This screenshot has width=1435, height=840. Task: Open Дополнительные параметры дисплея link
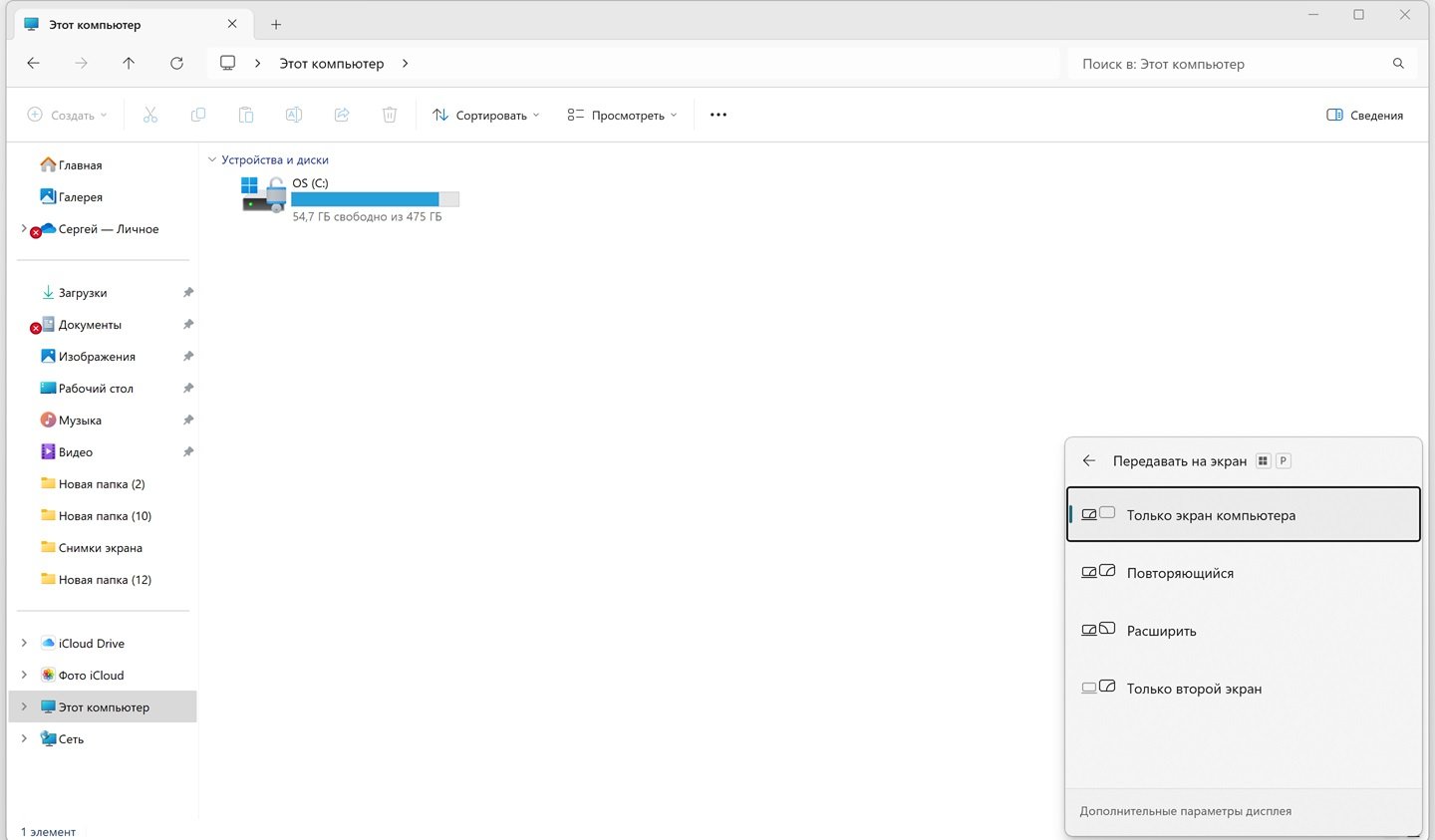[1186, 811]
